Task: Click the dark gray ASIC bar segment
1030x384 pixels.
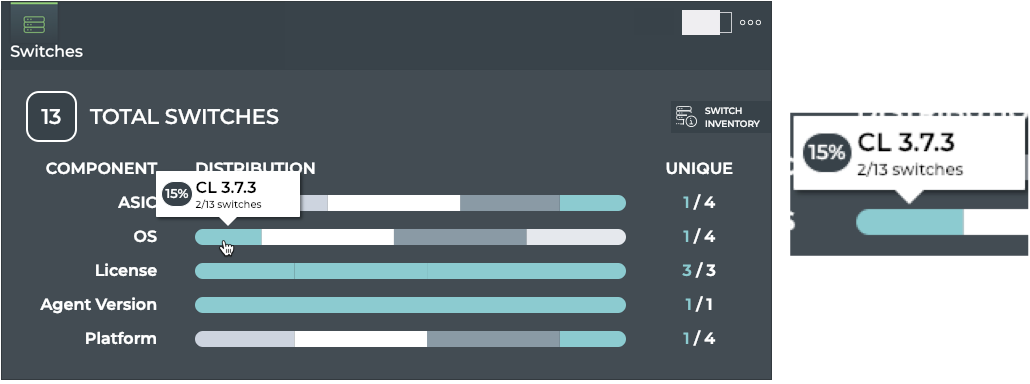Action: (x=510, y=203)
